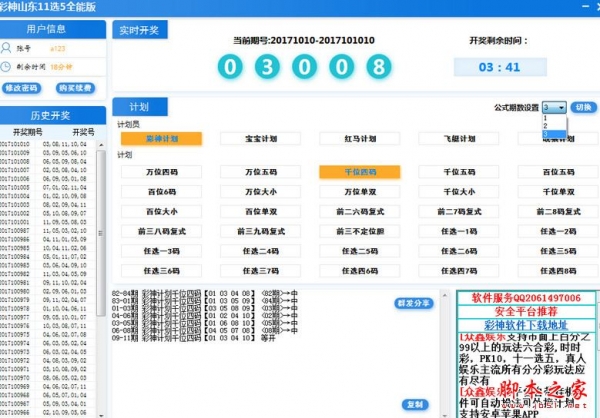Image resolution: width=600 pixels, height=418 pixels.
Task: Choose option 1 in the formula period list
Action: click(554, 118)
